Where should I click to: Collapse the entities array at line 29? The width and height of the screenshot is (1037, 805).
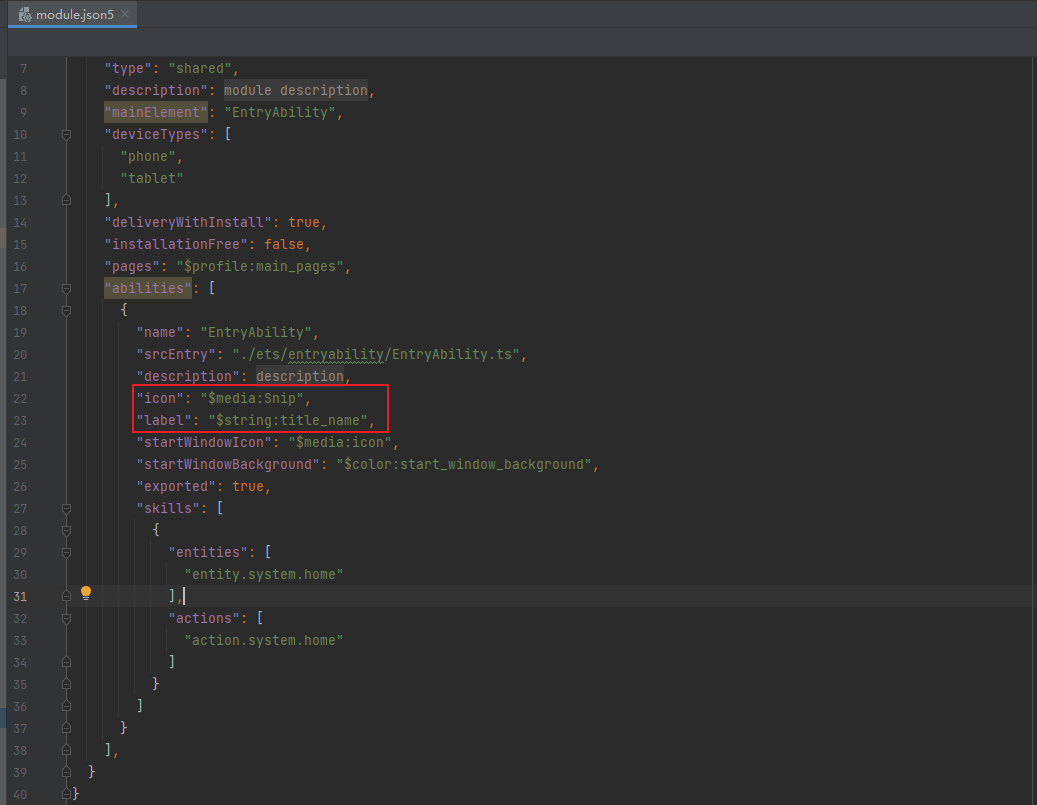[x=66, y=552]
